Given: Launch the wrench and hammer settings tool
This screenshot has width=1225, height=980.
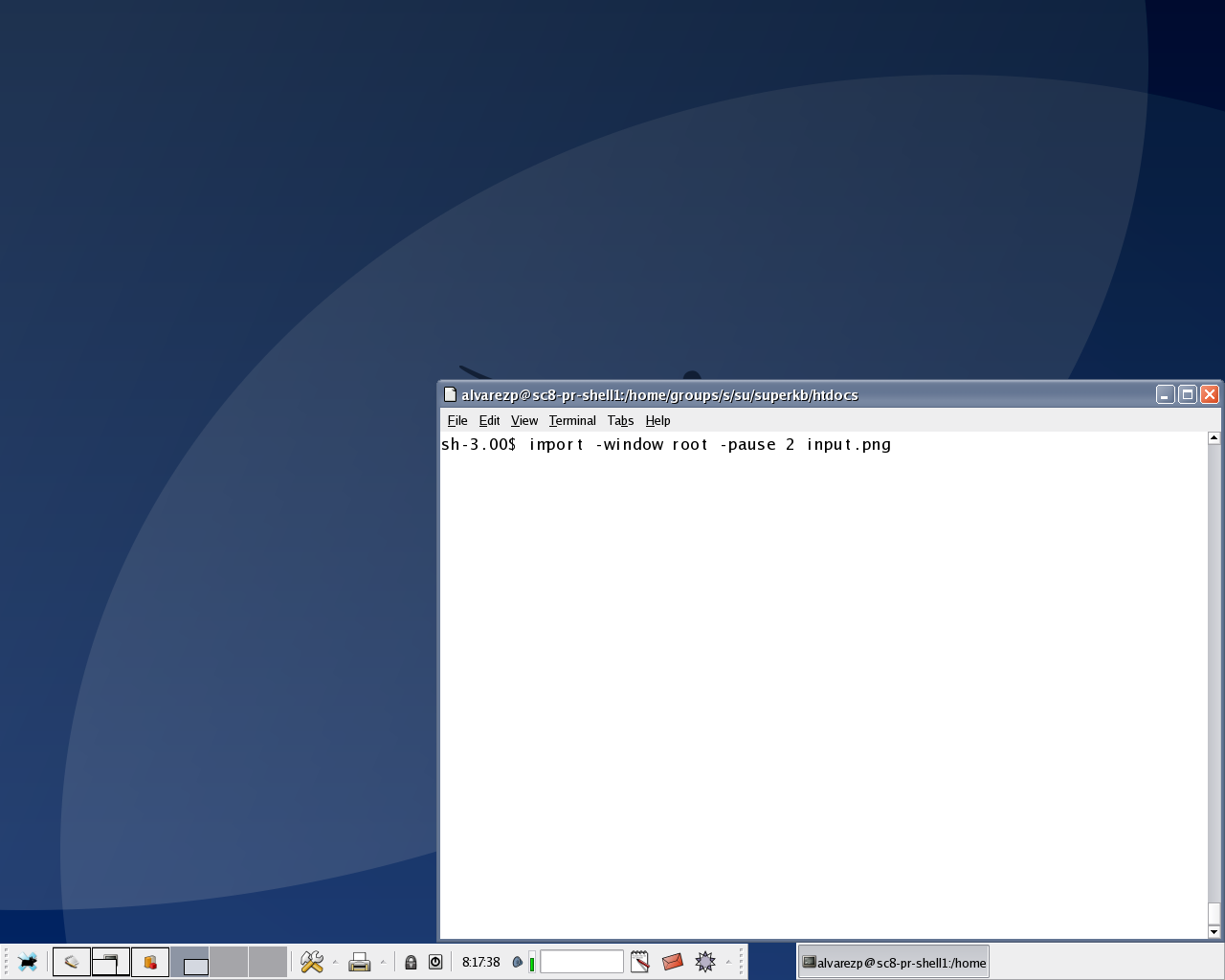Looking at the screenshot, I should pos(312,962).
